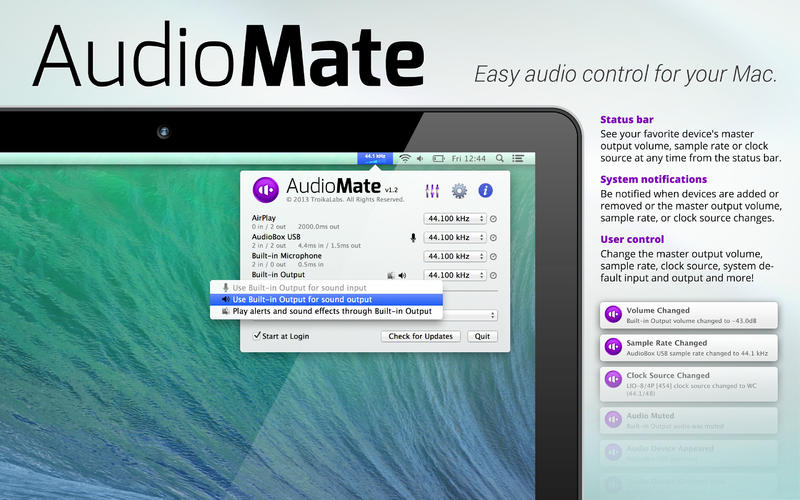Click the Fri 12:44 clock in the menu bar

[468, 159]
